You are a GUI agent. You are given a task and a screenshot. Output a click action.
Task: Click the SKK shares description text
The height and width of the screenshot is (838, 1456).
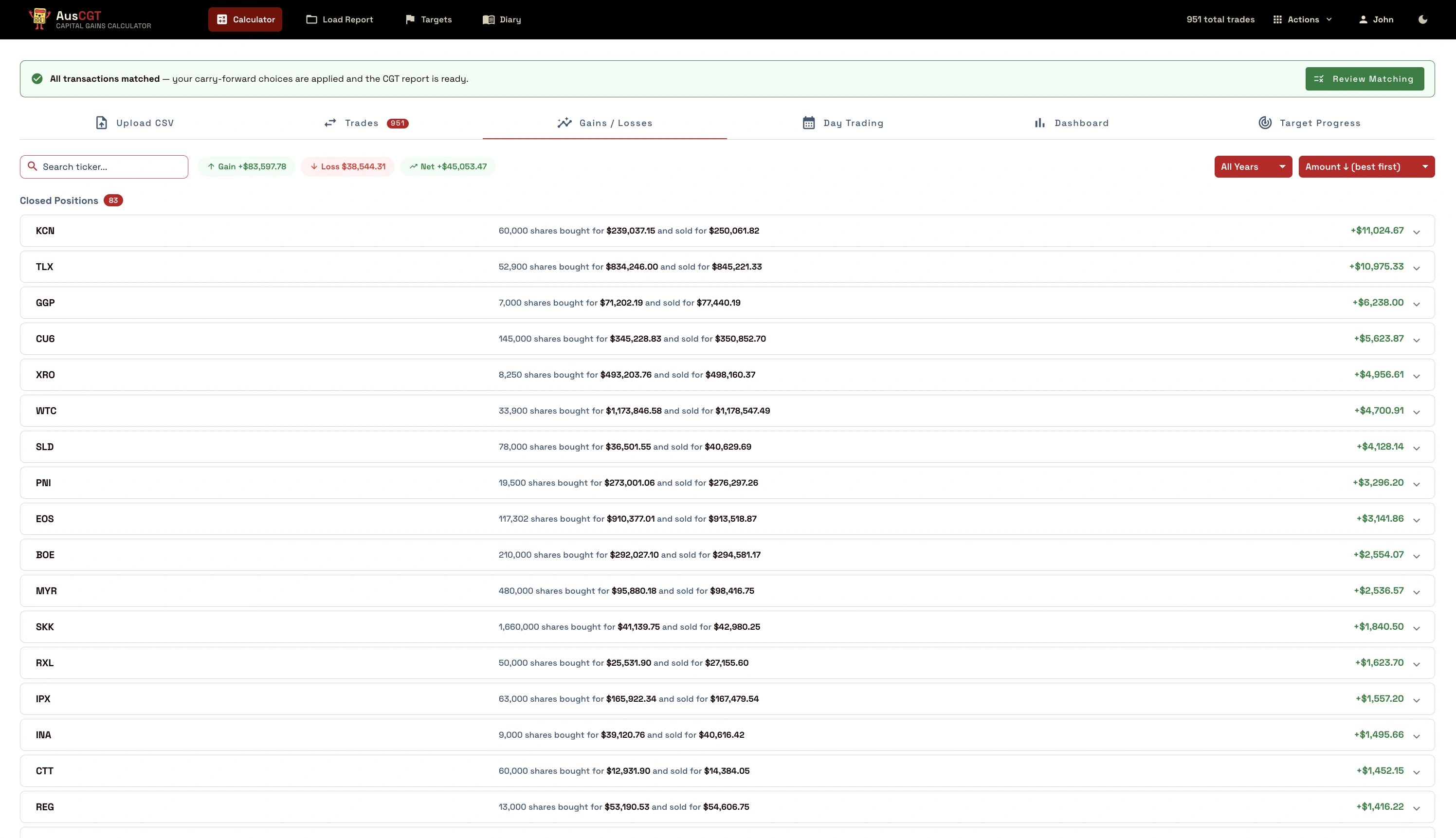[x=629, y=627]
